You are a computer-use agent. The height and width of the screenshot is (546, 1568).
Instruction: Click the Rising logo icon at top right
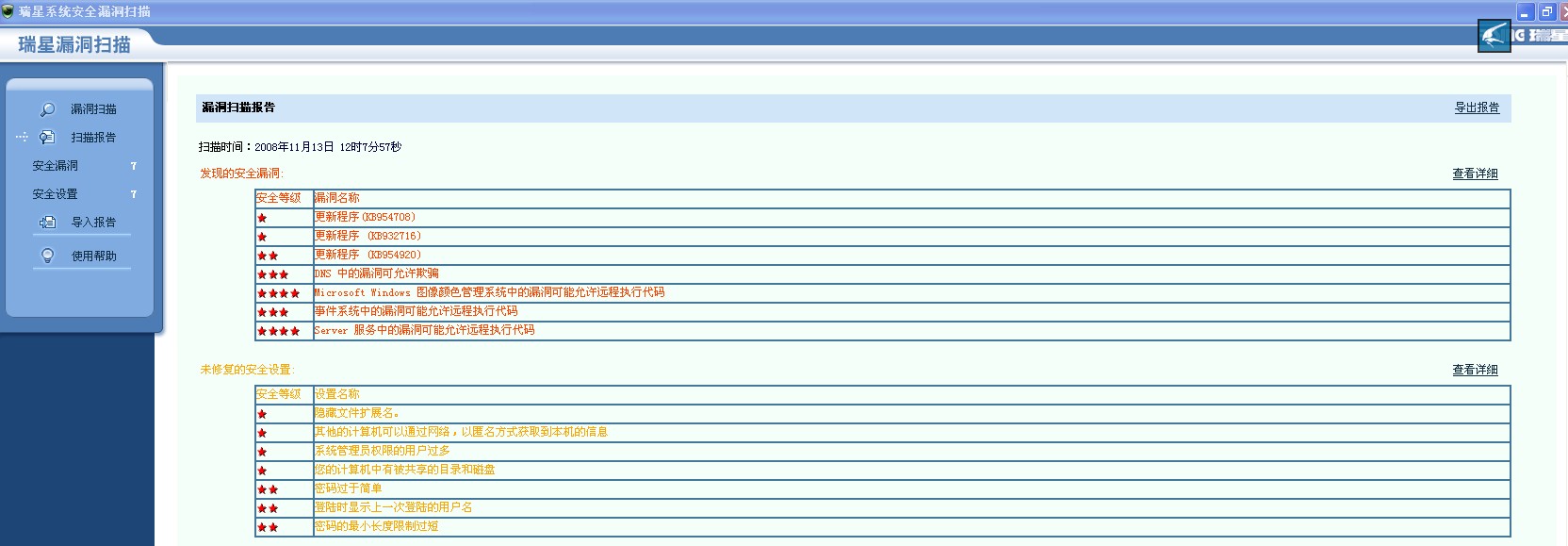[x=1494, y=36]
